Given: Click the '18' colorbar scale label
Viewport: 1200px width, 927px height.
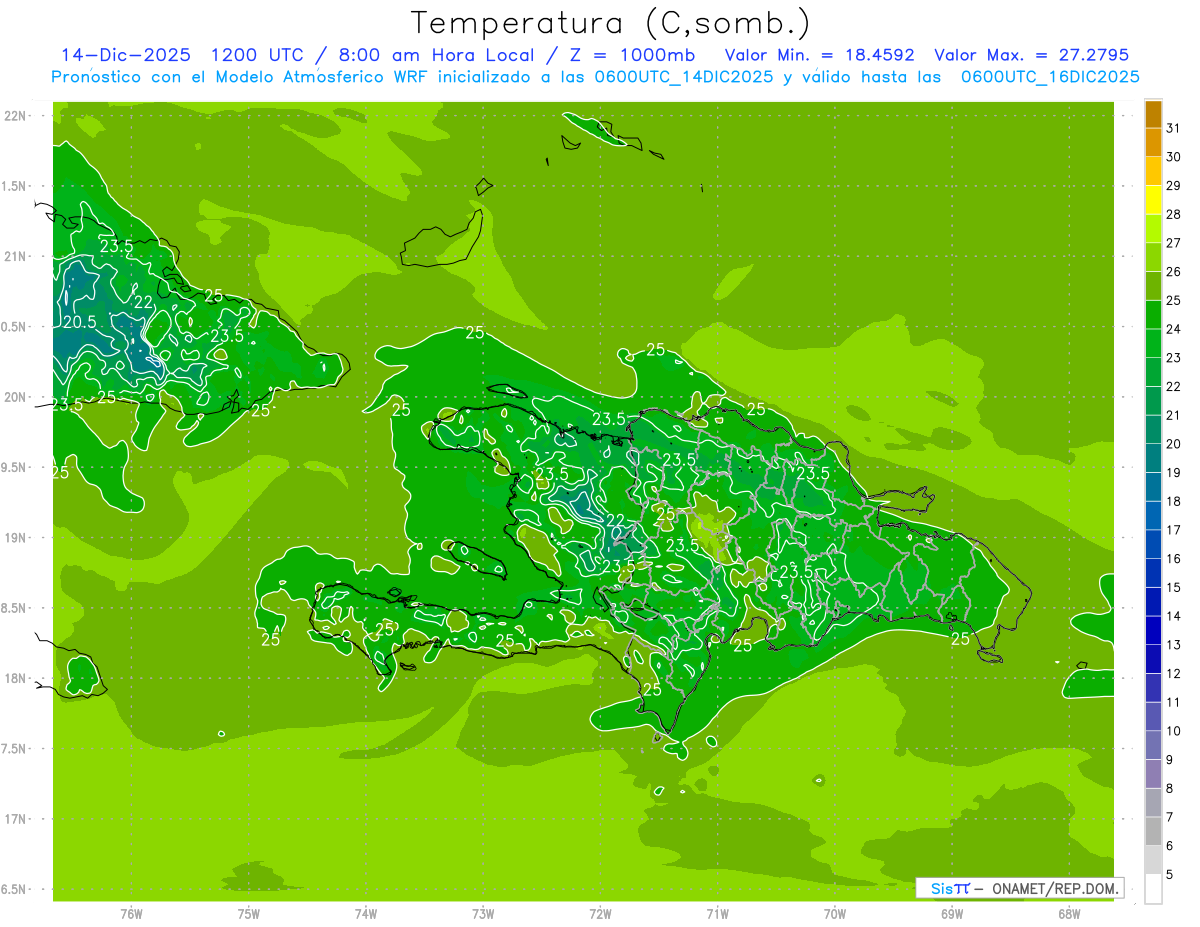Looking at the screenshot, I should [x=1174, y=501].
